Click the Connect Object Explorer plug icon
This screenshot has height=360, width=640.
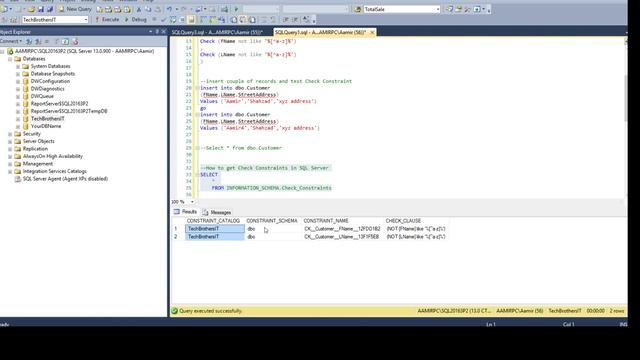click(29, 41)
